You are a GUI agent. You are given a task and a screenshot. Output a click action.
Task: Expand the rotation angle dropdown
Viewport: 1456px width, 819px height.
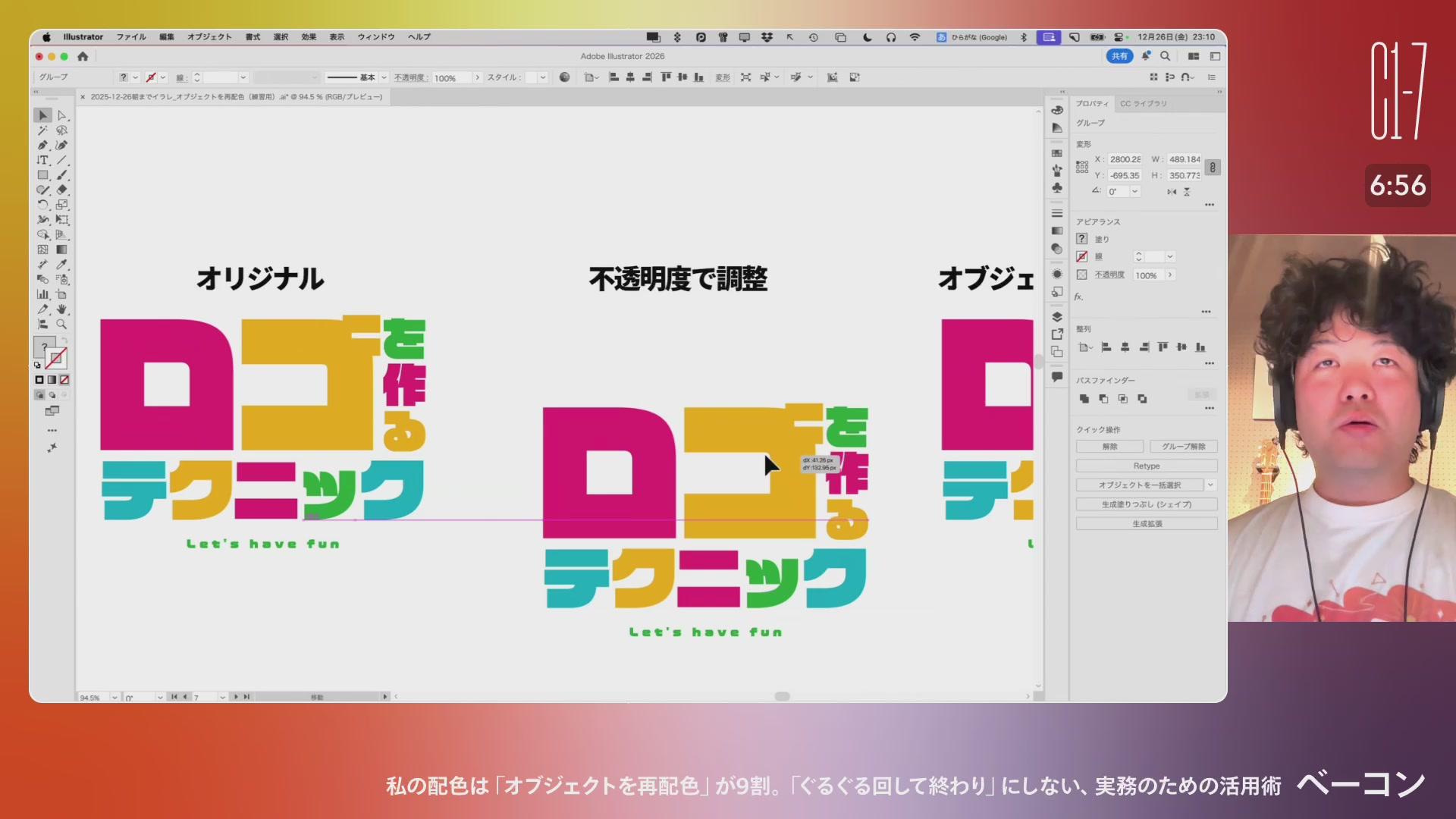pos(1135,192)
